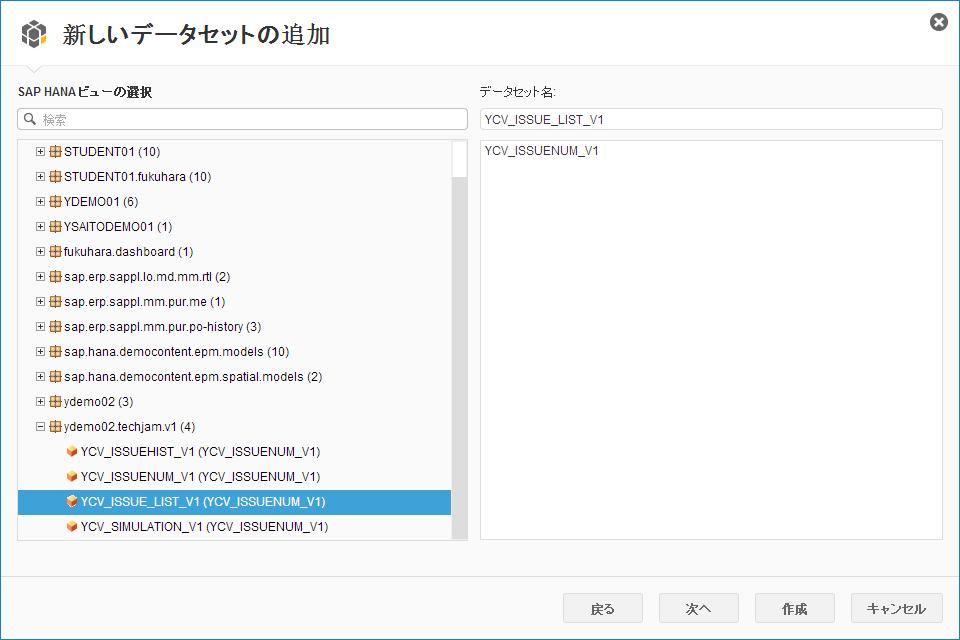
Task: Expand the STUDENT01 (10) package node
Action: [40, 151]
